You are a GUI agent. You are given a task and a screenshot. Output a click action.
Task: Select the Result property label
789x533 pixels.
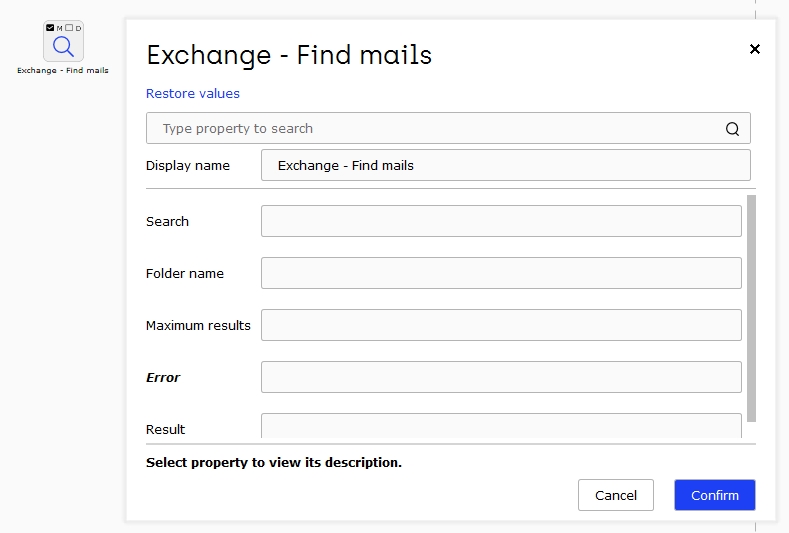pos(166,429)
